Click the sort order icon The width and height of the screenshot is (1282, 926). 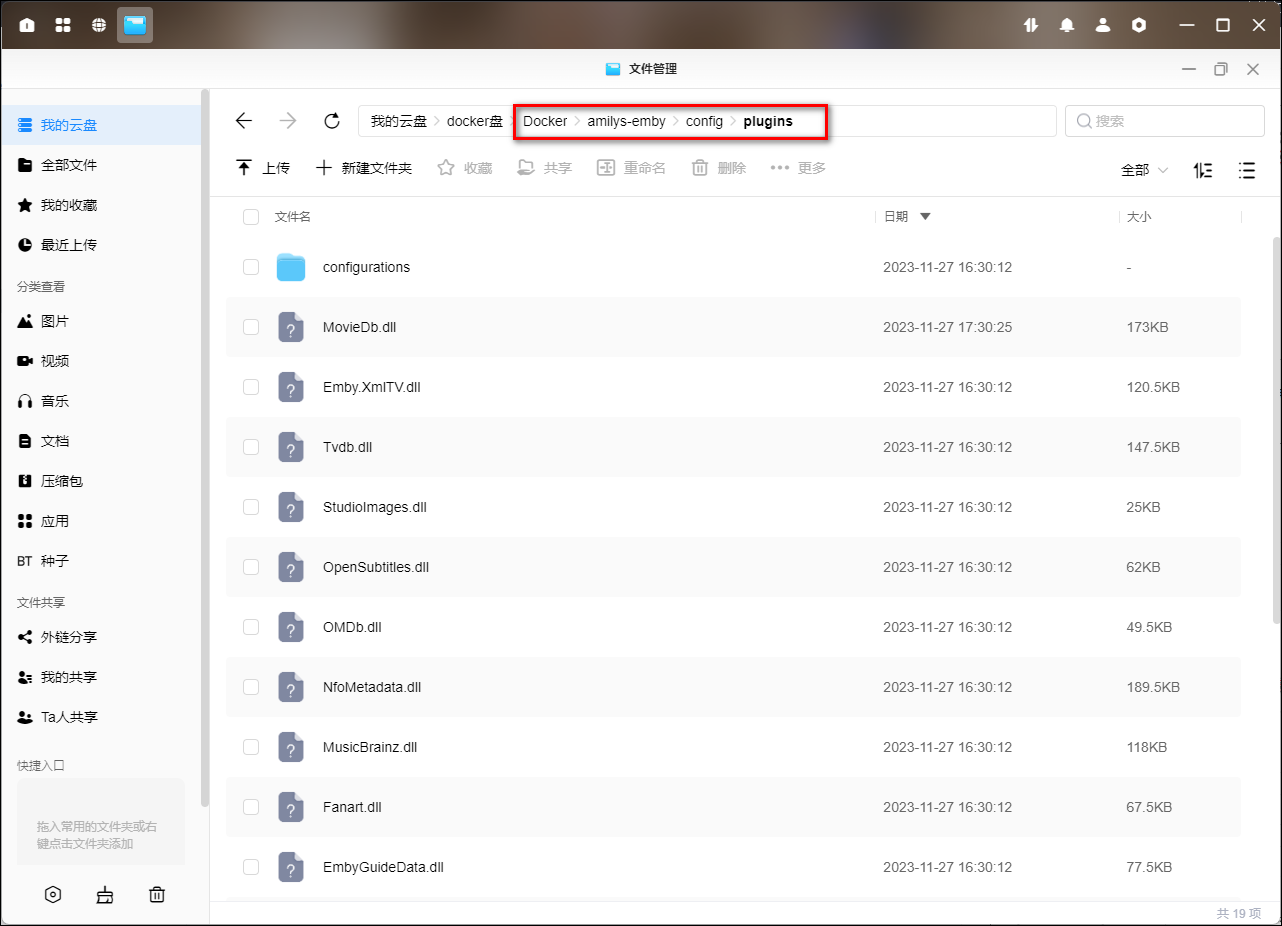point(1203,170)
